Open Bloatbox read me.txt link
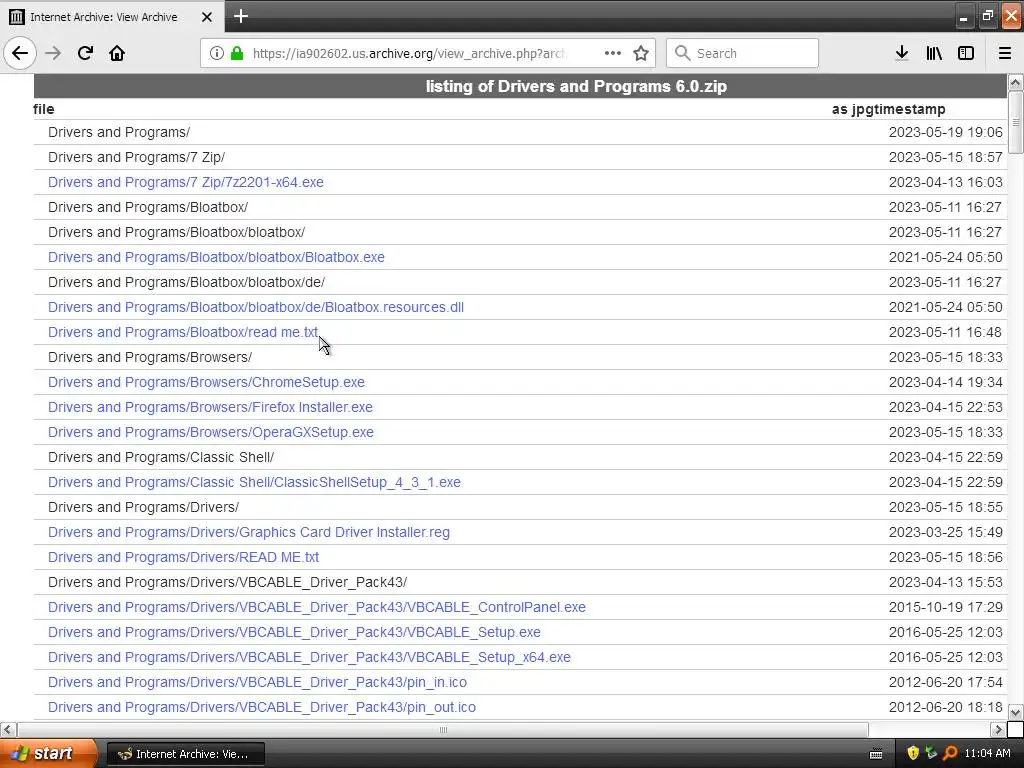 pyautogui.click(x=183, y=332)
